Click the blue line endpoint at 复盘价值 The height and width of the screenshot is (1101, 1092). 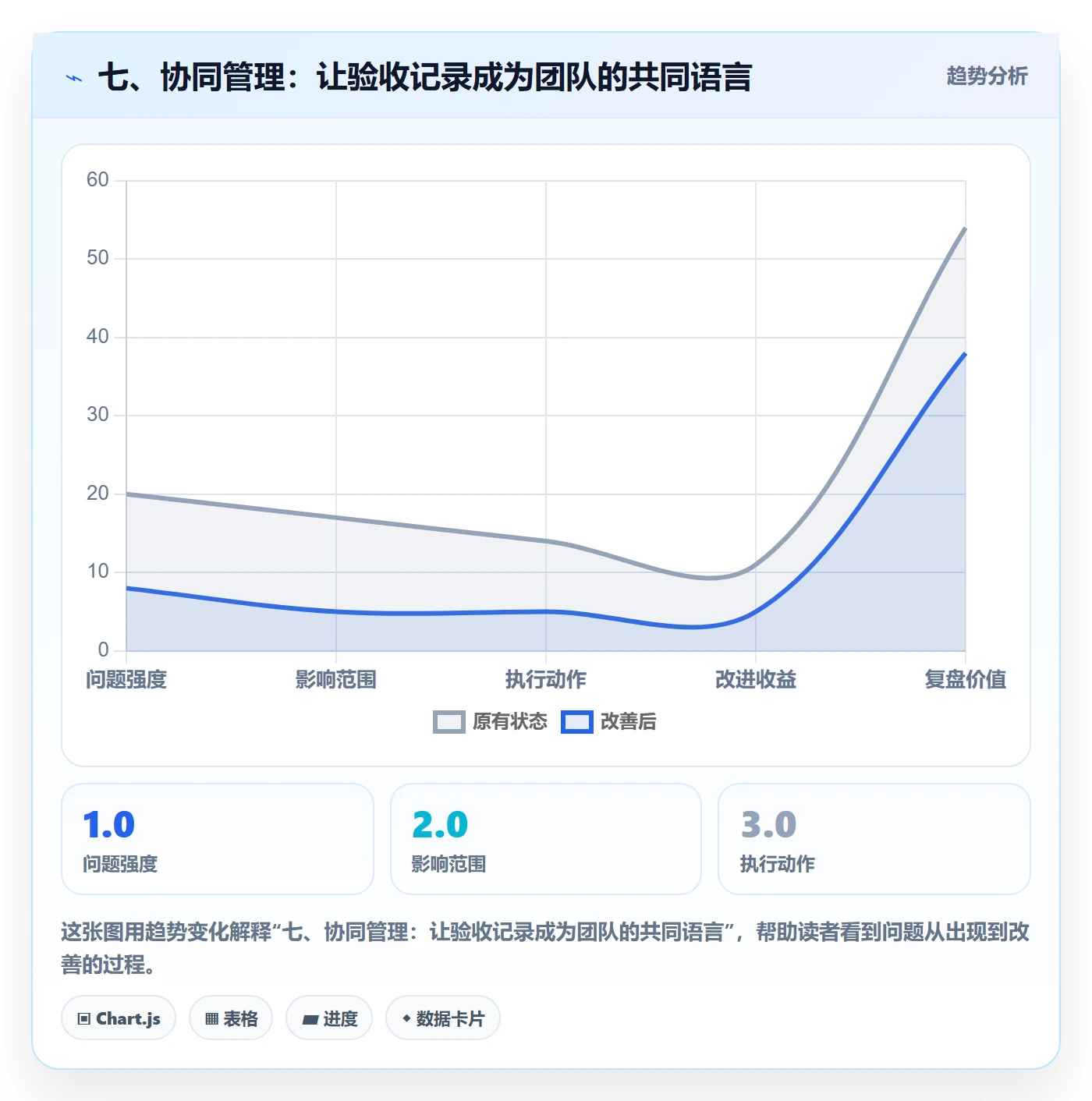(x=965, y=354)
